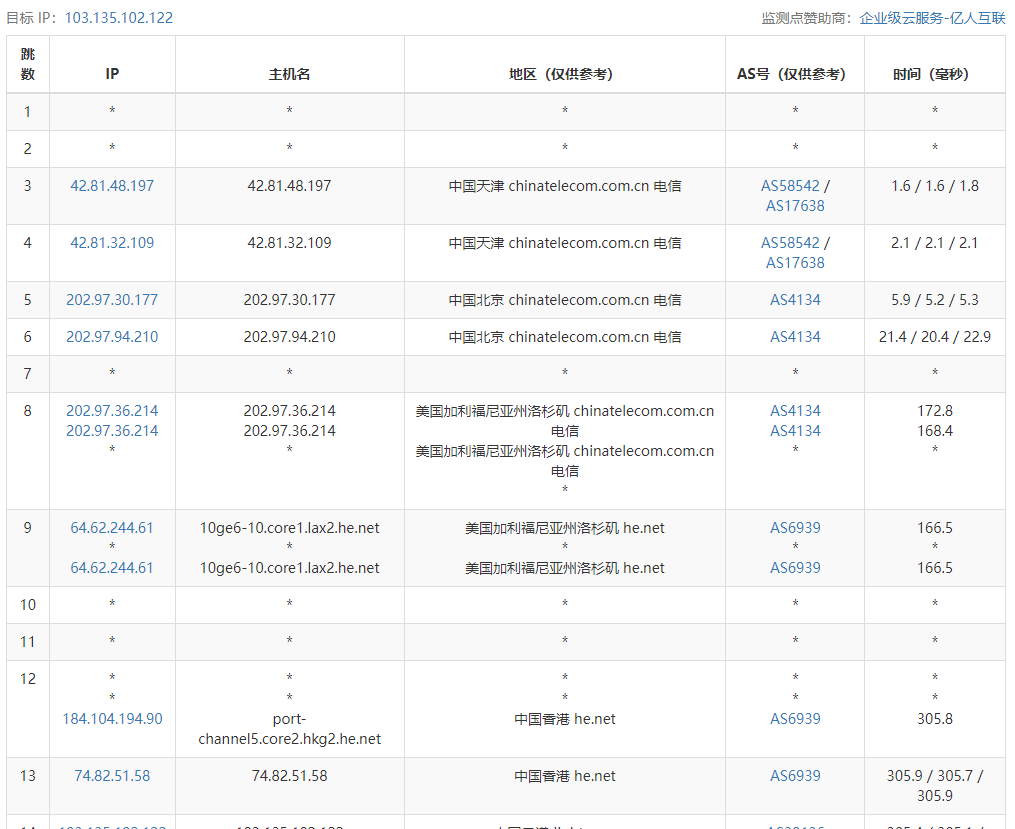Open IP link 42.81.48.197
The image size is (1015, 829).
coord(112,186)
